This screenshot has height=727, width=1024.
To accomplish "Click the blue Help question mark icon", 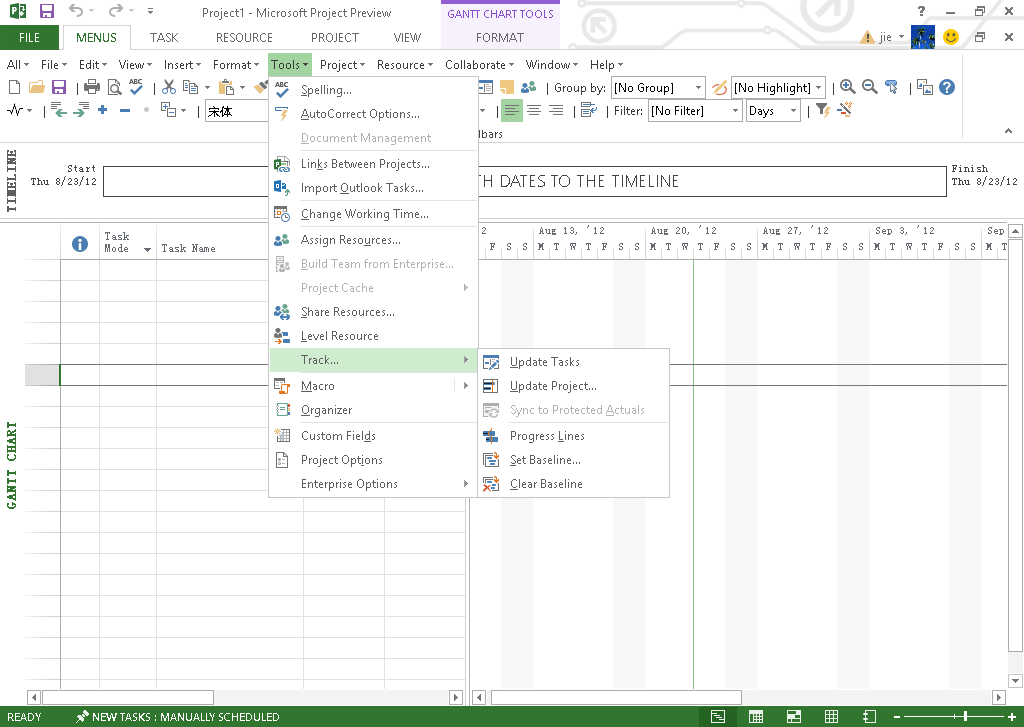I will (947, 87).
